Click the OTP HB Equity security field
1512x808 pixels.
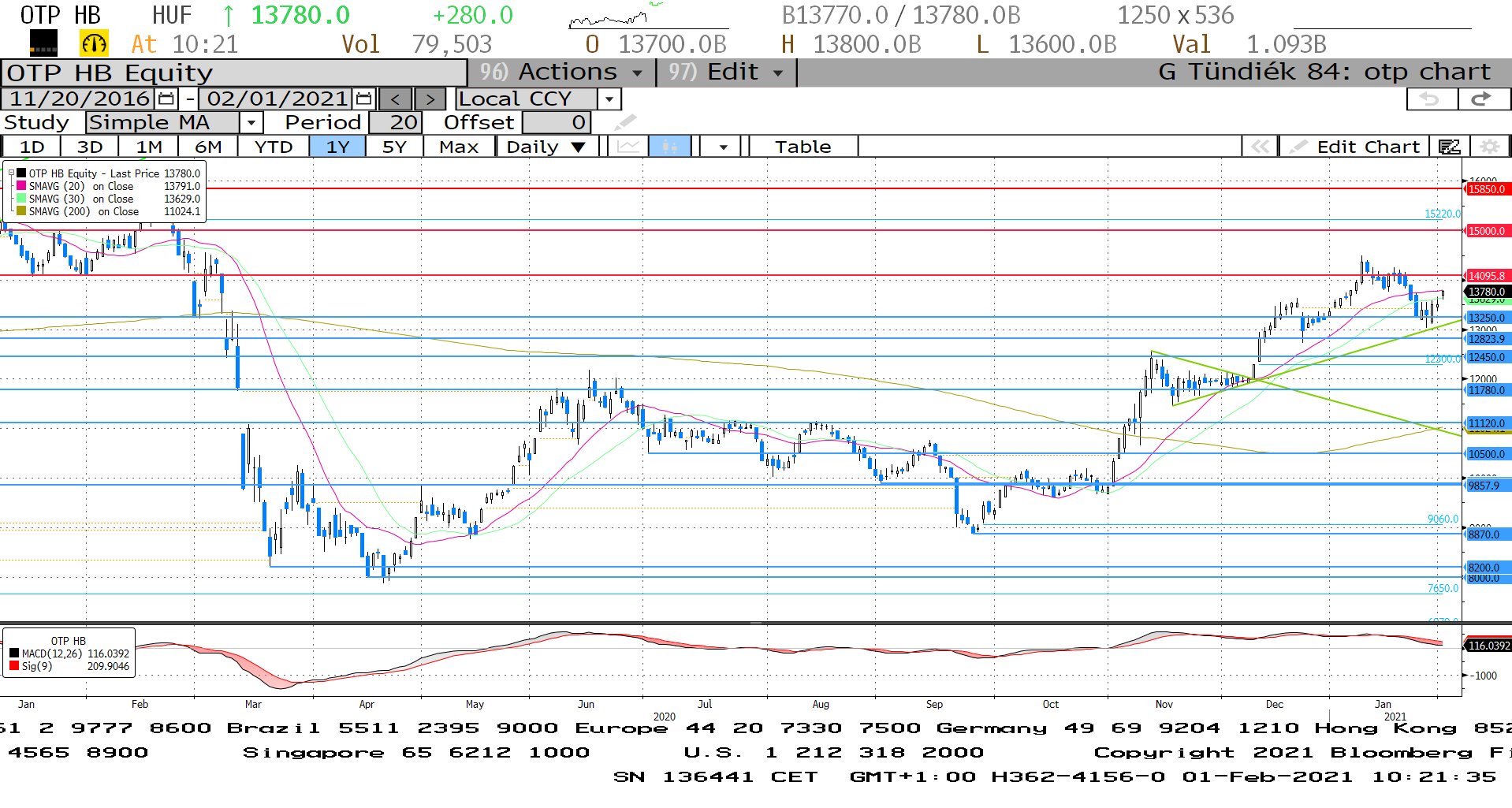[234, 72]
